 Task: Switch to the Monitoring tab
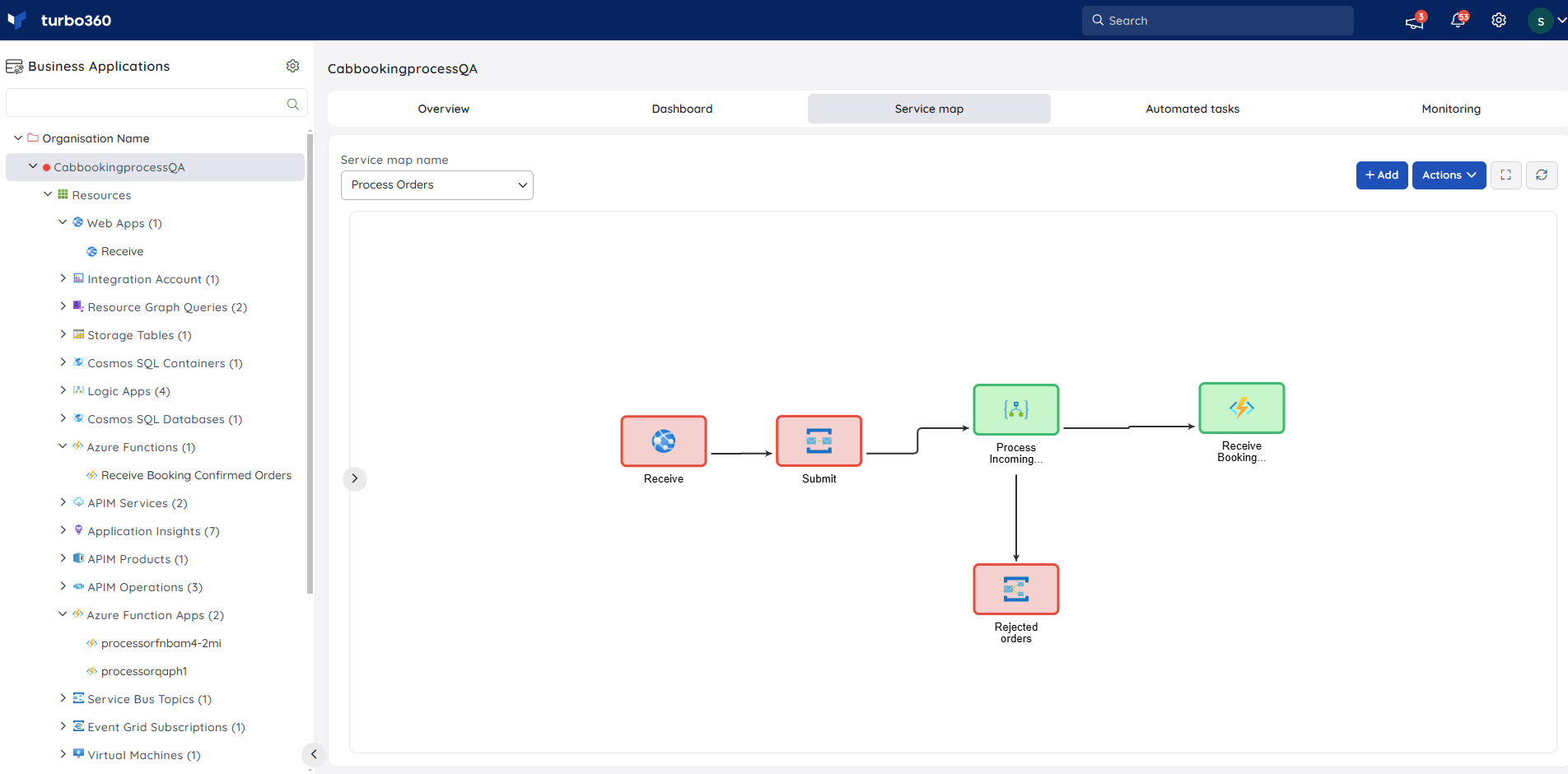(x=1451, y=109)
